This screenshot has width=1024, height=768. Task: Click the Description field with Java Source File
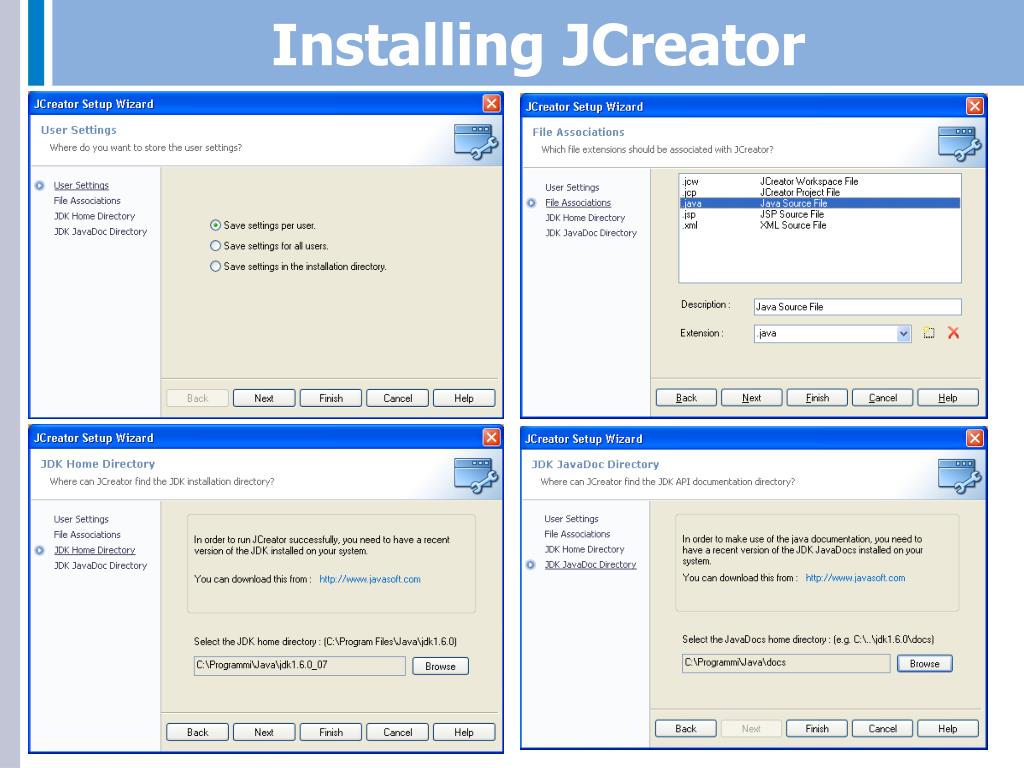[x=857, y=307]
